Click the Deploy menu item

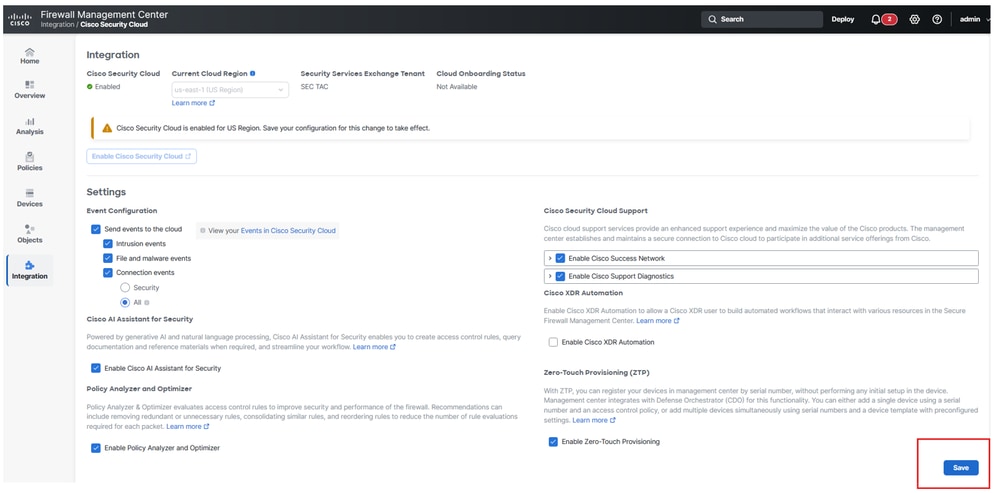click(x=842, y=19)
